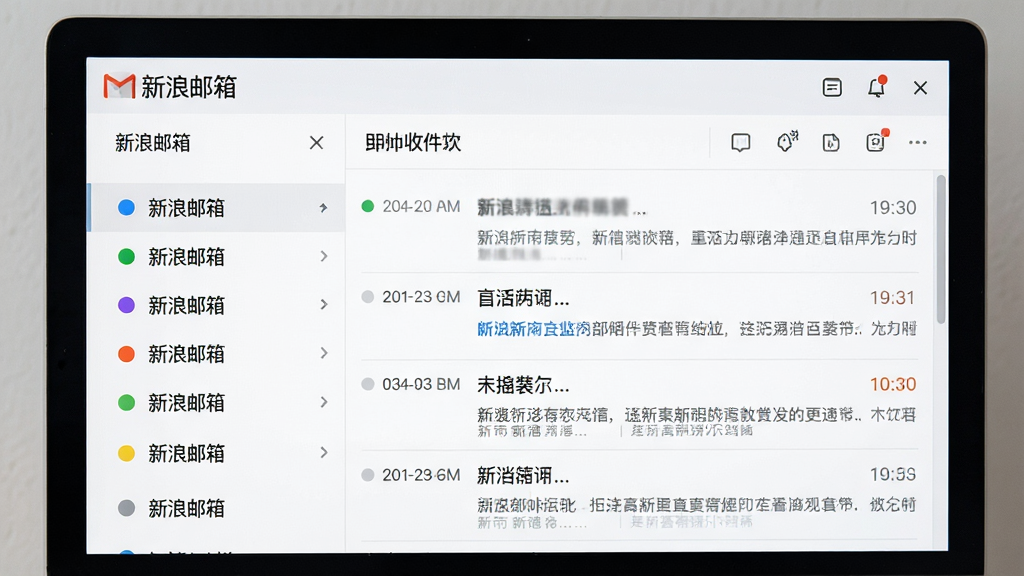Toggle green status dot of the 19:30 email
1024x576 pixels.
(368, 206)
